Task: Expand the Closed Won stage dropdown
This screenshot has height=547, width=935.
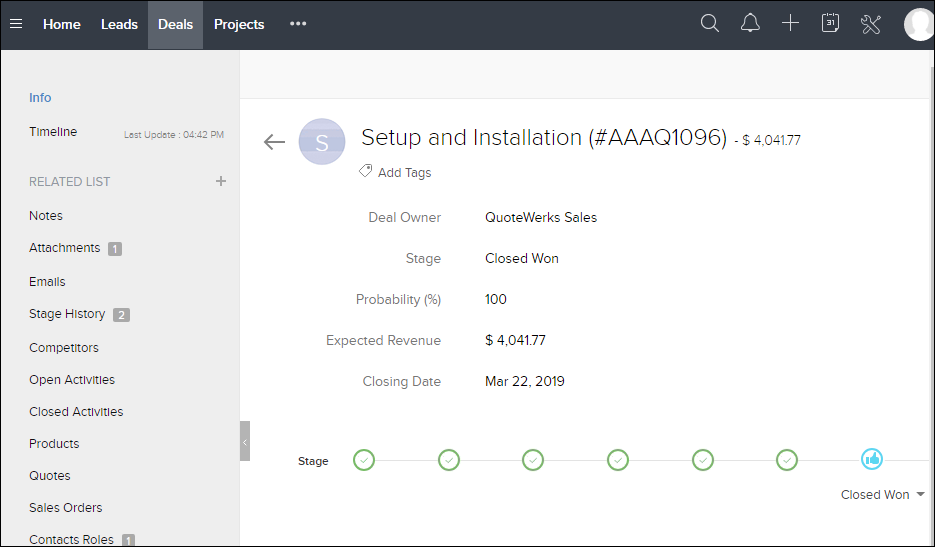Action: pyautogui.click(x=882, y=495)
